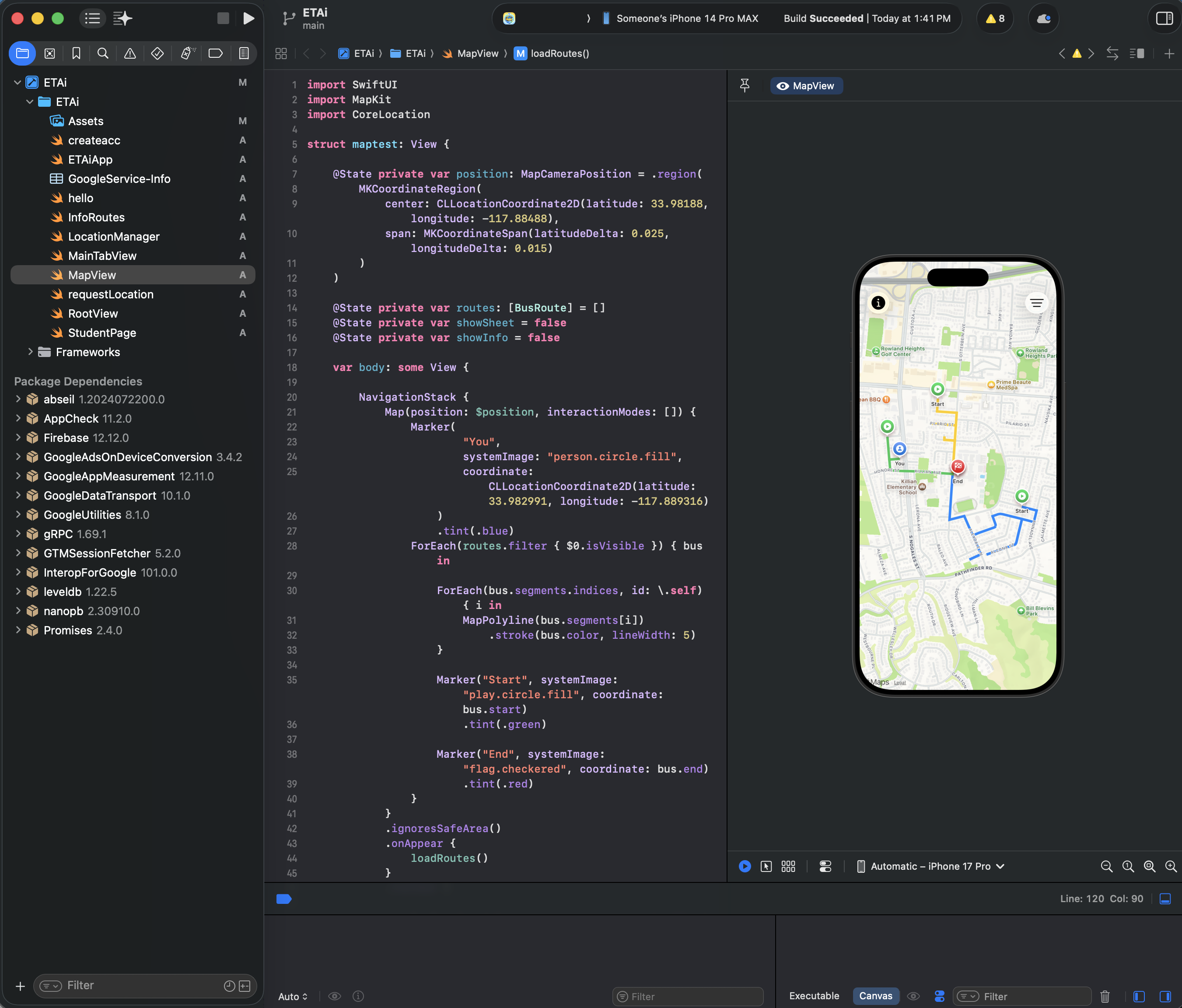Expand the Frameworks folder
Image resolution: width=1182 pixels, height=1008 pixels.
coord(30,352)
